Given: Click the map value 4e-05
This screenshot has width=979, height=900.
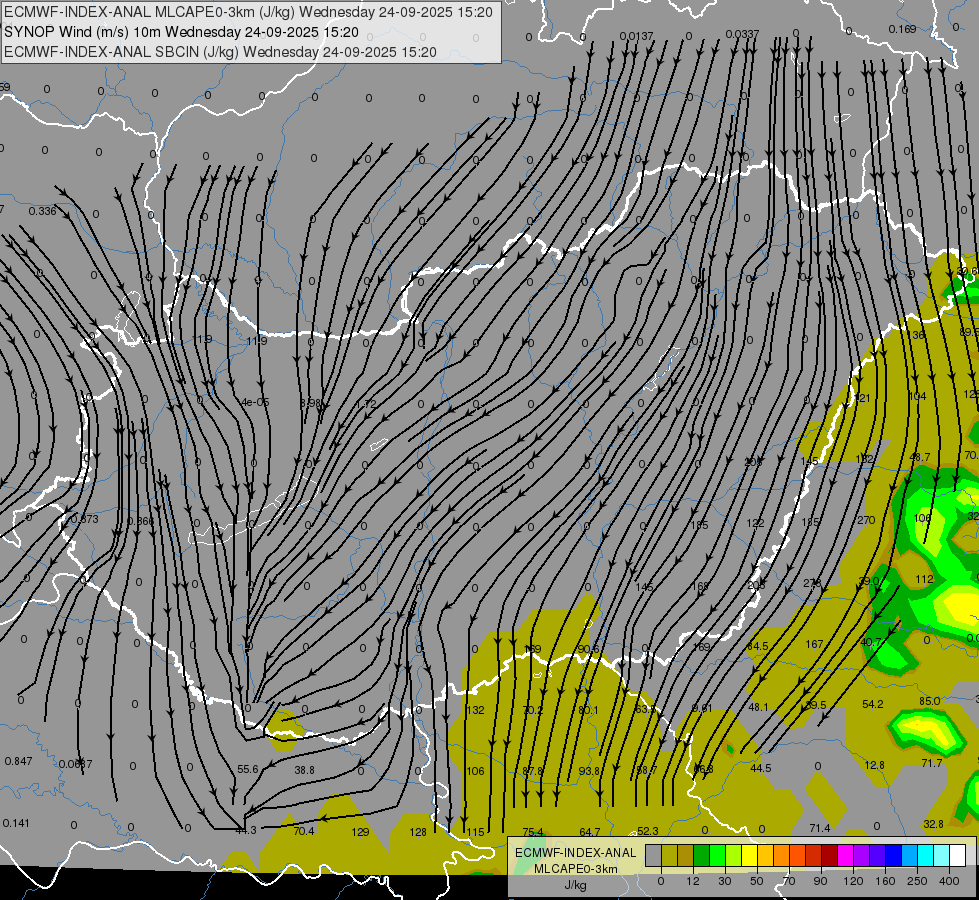Looking at the screenshot, I should tap(255, 402).
